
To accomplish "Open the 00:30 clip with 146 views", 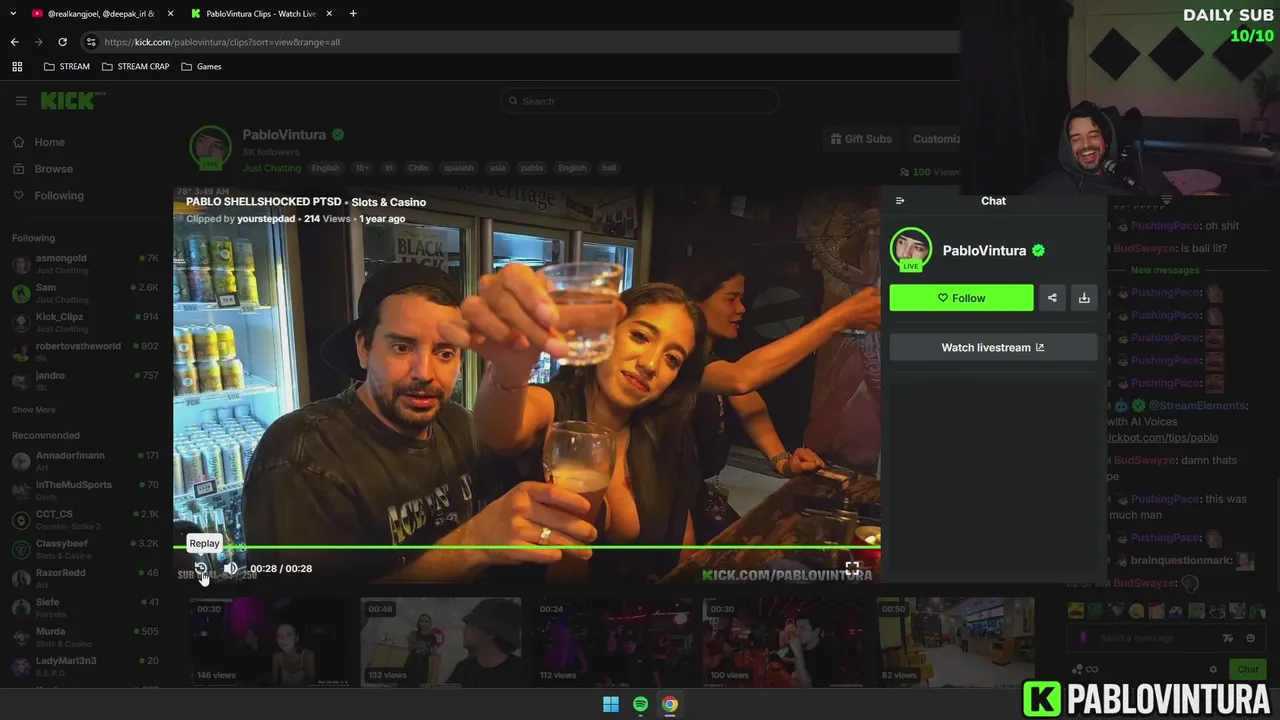I will pyautogui.click(x=269, y=641).
